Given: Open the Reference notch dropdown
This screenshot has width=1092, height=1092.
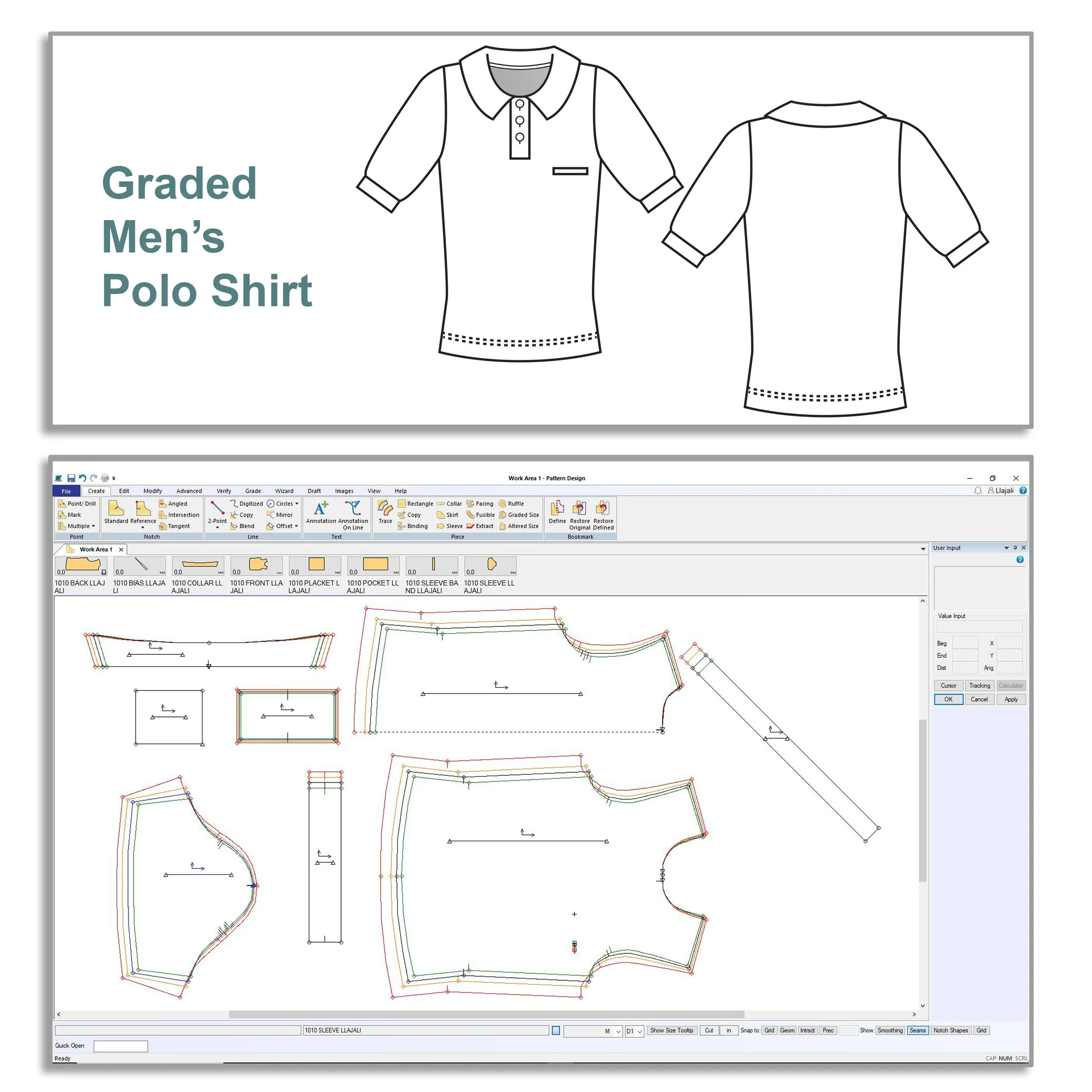Looking at the screenshot, I should click(x=142, y=528).
